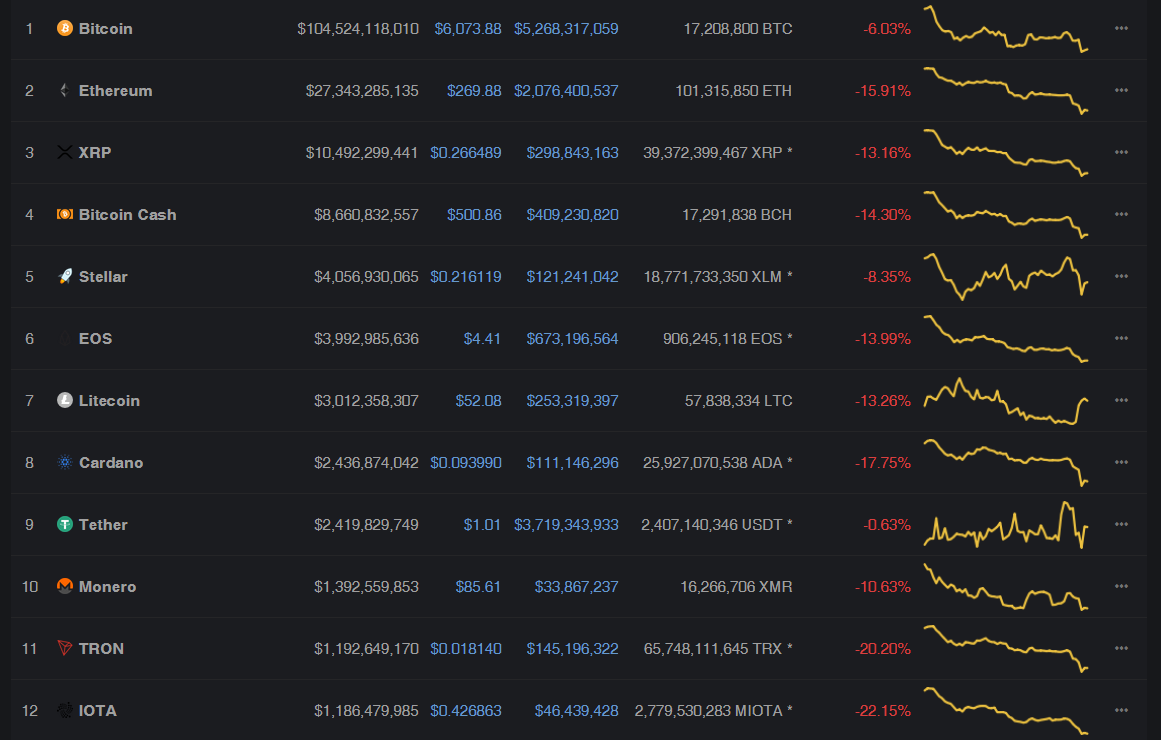Click the XRP logo icon
Viewport: 1161px width, 740px height.
point(65,153)
